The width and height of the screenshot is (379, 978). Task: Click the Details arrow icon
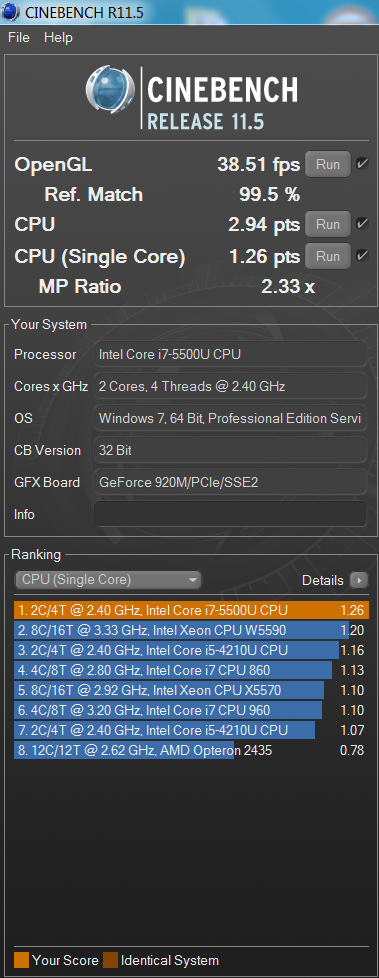pyautogui.click(x=358, y=580)
